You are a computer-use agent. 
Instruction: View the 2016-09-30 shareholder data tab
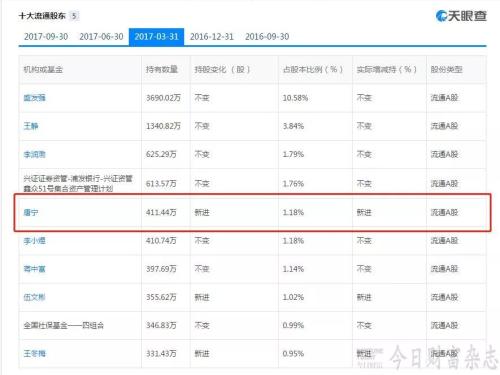pyautogui.click(x=267, y=37)
